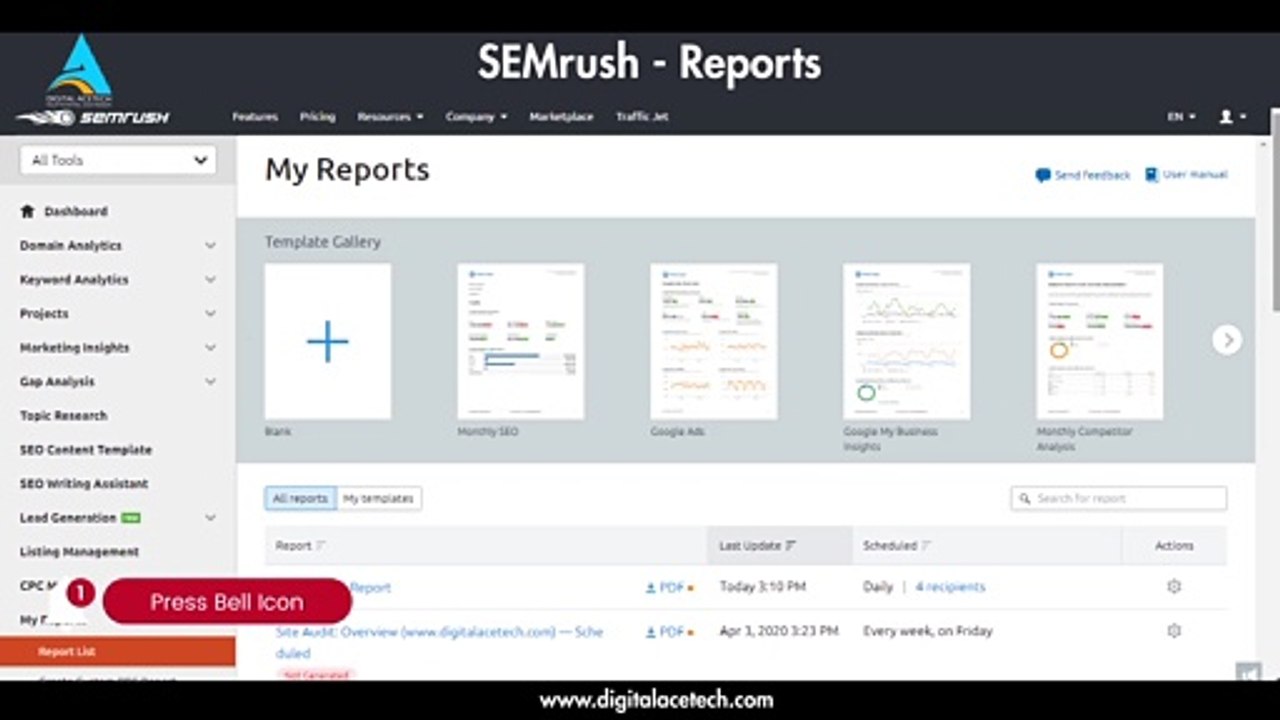Open SEO Content Template

[x=86, y=449]
